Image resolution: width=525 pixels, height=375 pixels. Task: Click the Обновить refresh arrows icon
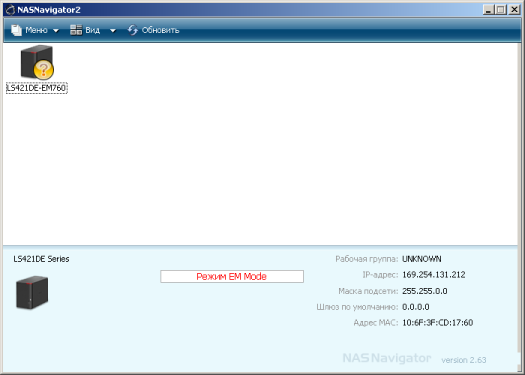(133, 30)
